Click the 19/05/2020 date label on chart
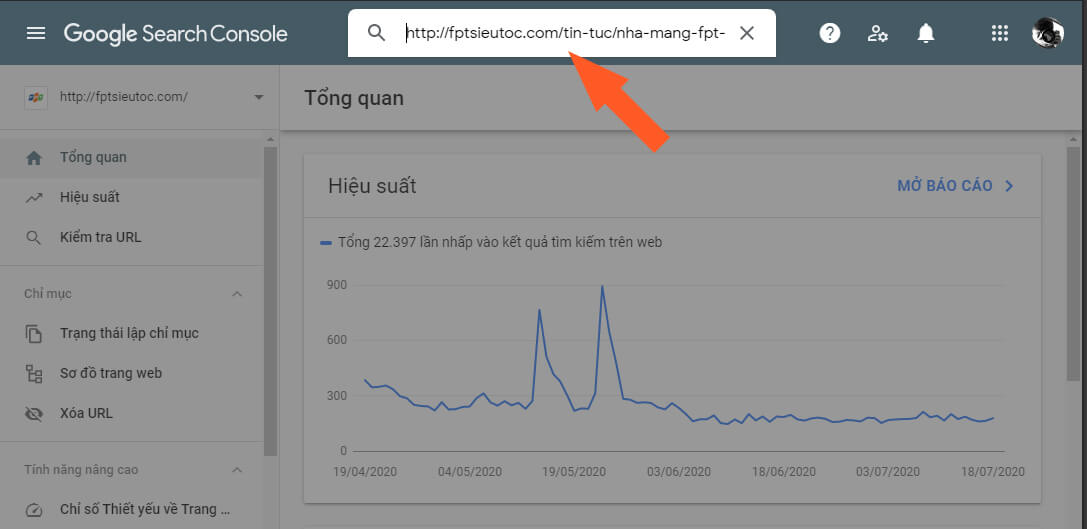 click(x=573, y=472)
